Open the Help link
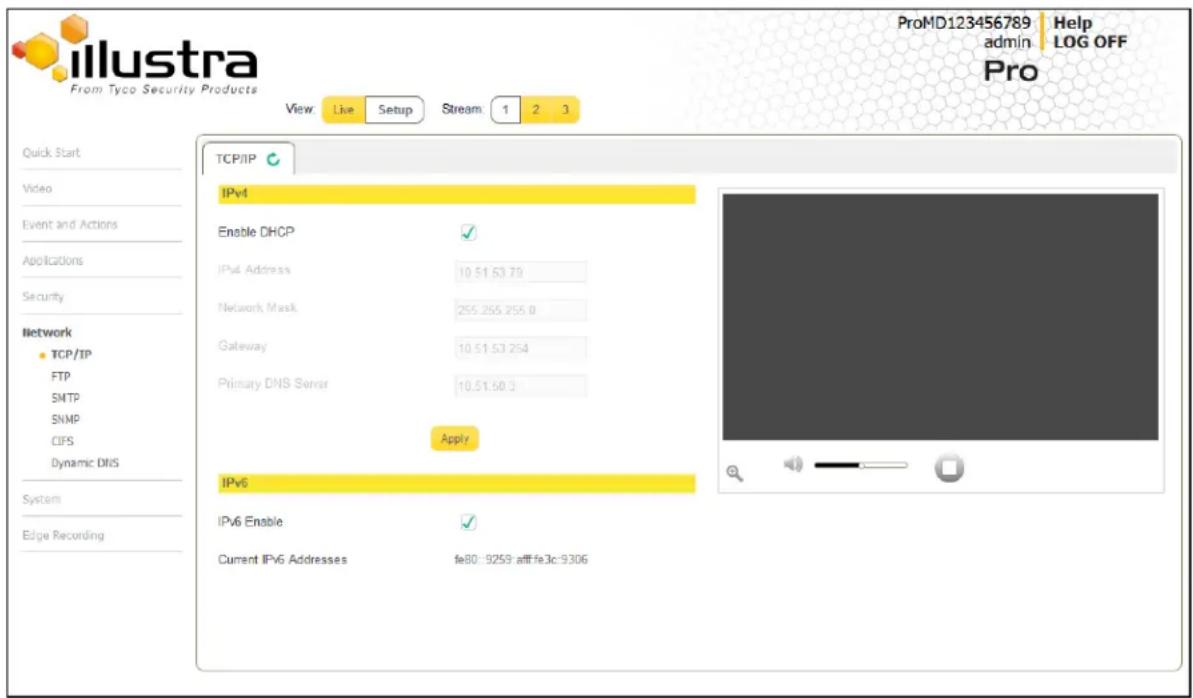 1073,24
